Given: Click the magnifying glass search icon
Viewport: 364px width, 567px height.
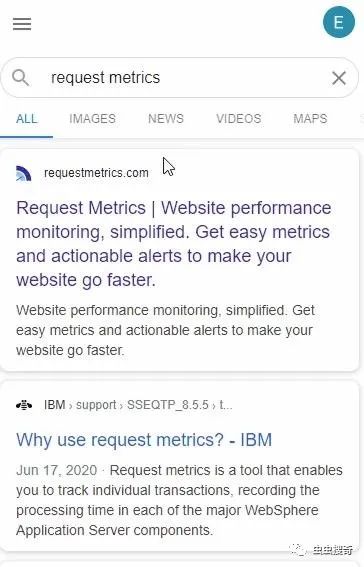Looking at the screenshot, I should (x=20, y=78).
